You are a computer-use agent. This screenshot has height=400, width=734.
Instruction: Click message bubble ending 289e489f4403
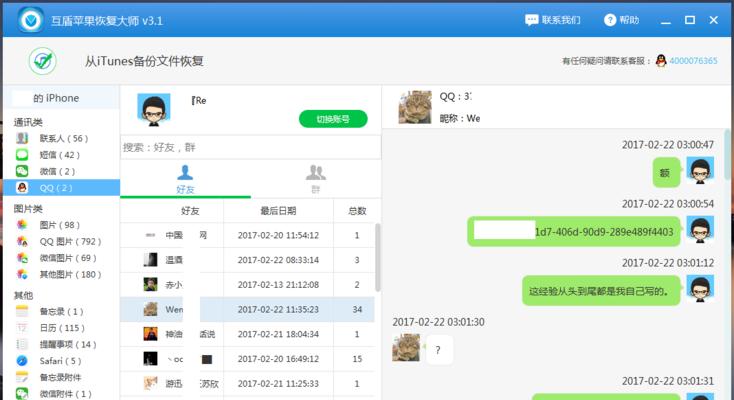[x=573, y=231]
